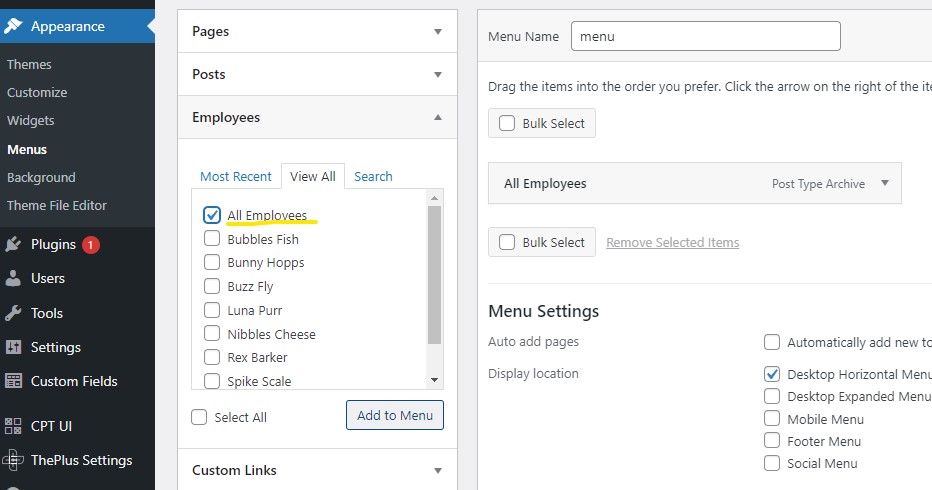Screen dimensions: 932x490
Task: Enable the Mobile Menu display location
Action: click(x=772, y=419)
